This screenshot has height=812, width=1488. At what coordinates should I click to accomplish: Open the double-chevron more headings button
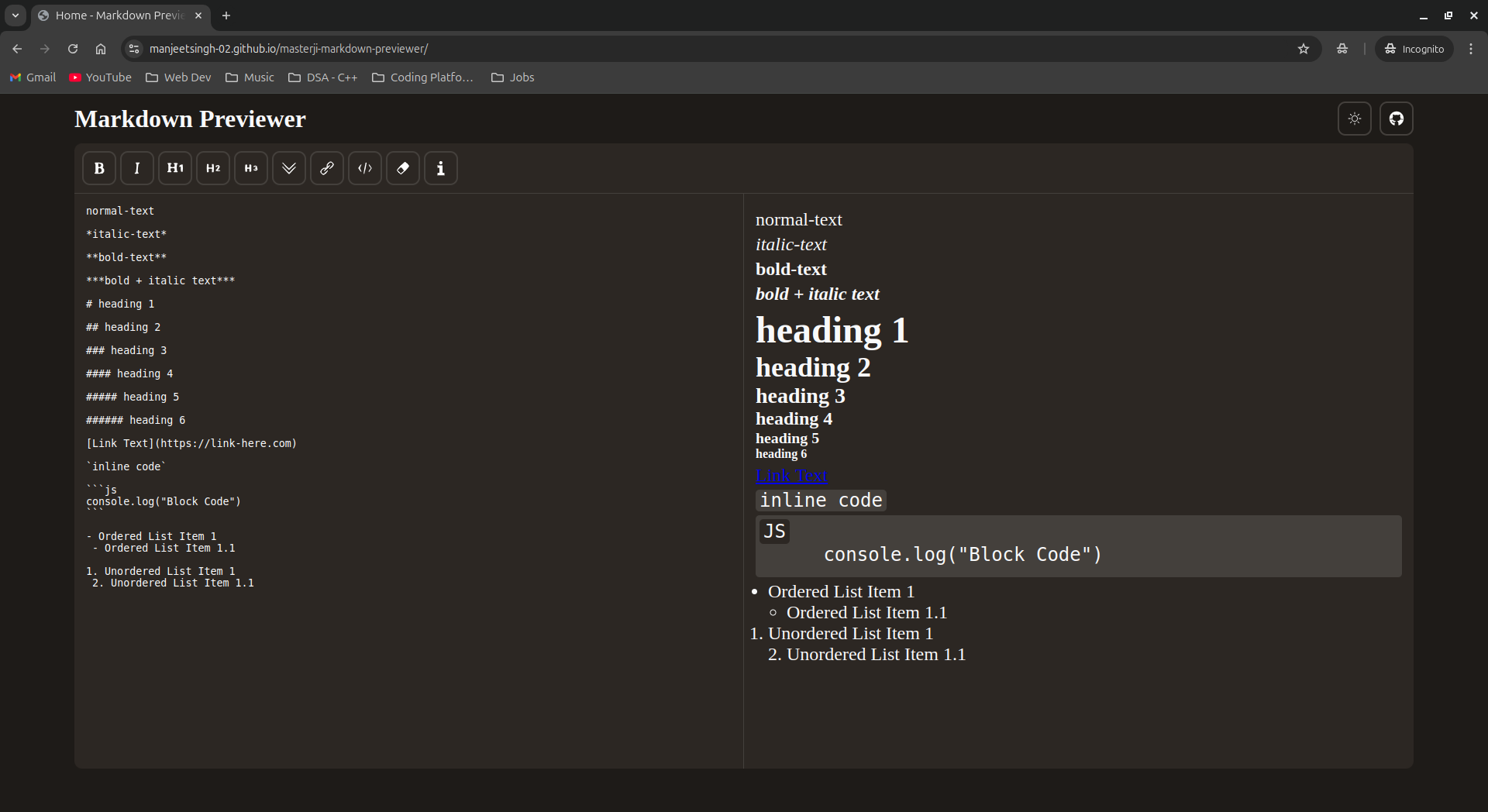point(289,168)
